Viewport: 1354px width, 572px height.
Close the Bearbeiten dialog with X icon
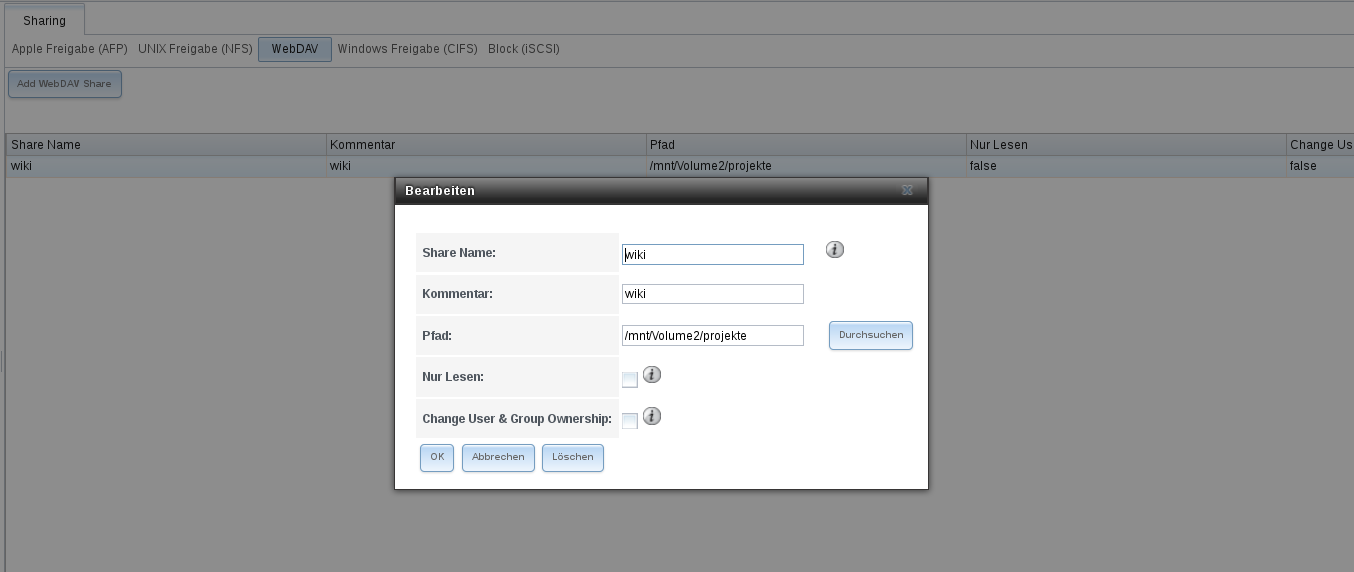pos(907,190)
